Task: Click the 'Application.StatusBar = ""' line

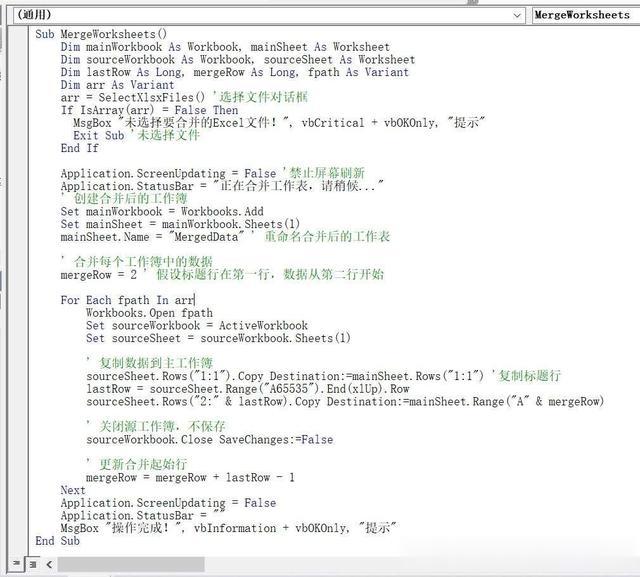Action: point(143,515)
